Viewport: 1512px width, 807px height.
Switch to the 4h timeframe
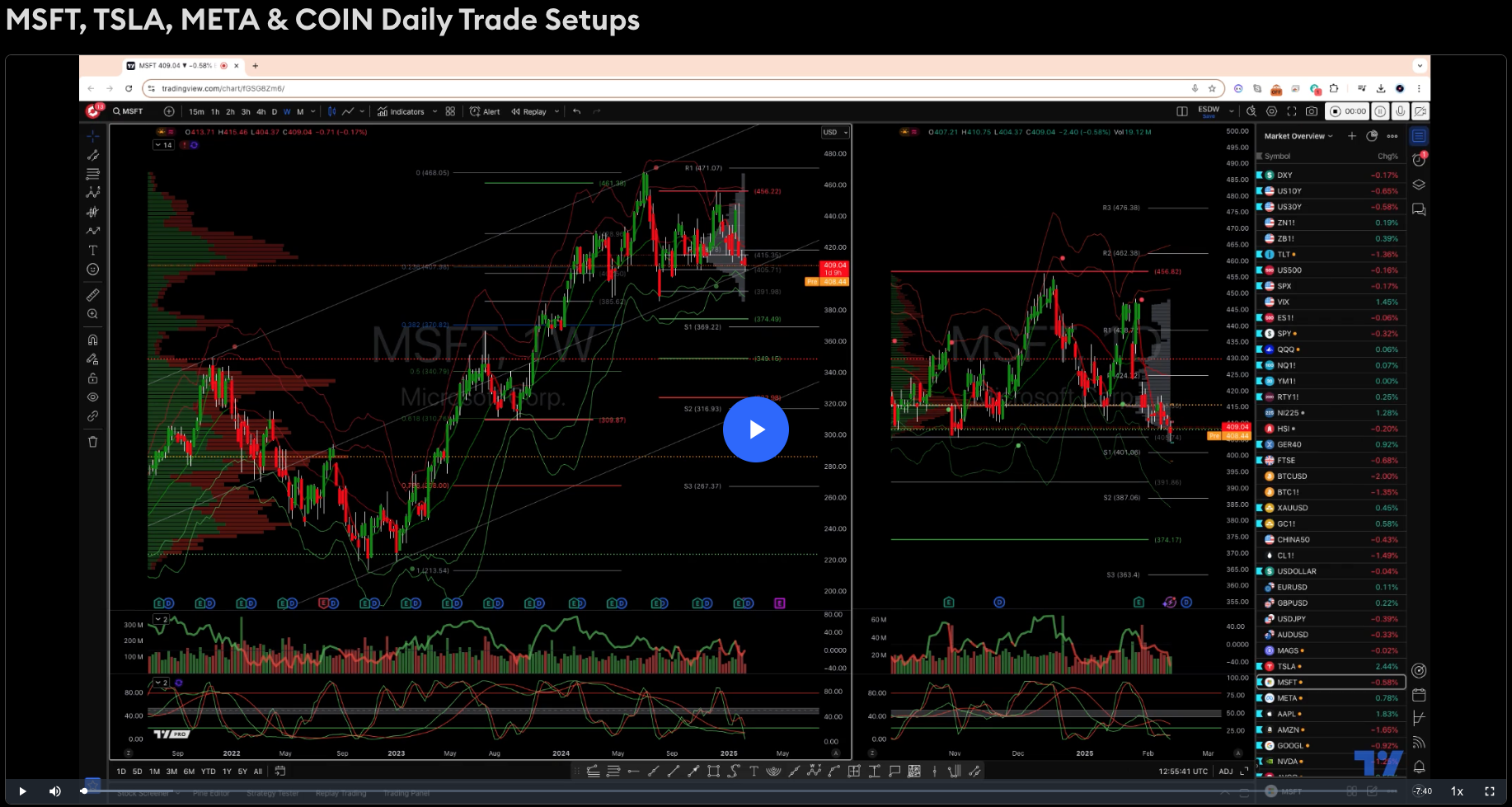coord(261,111)
